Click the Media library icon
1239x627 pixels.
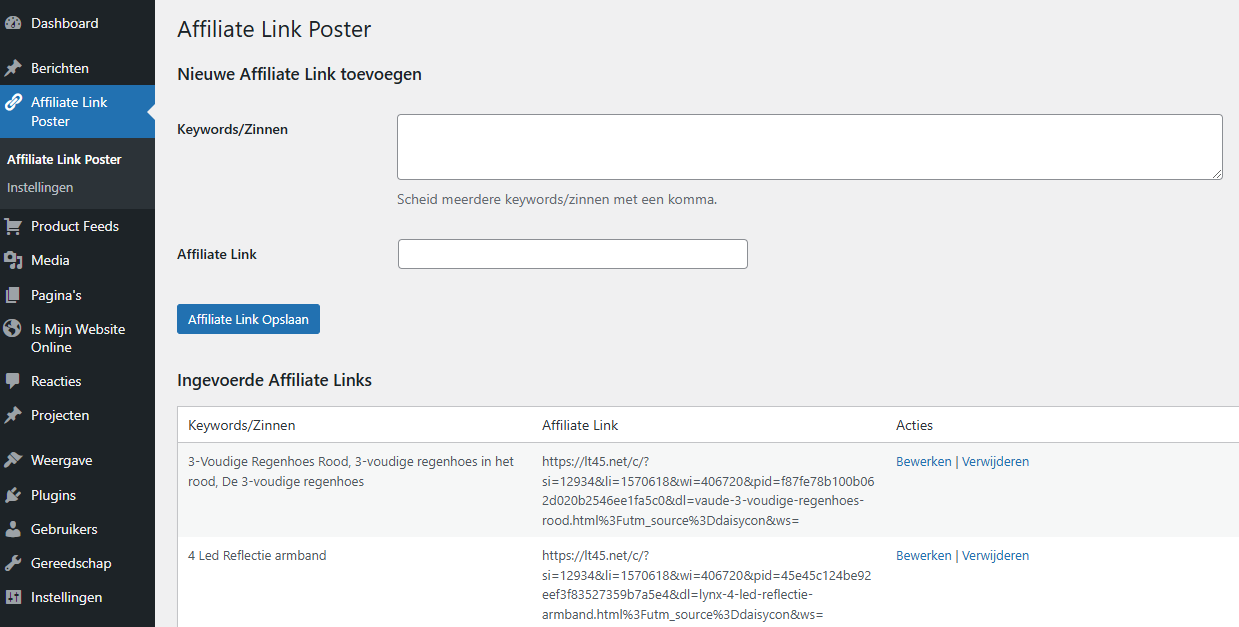coord(13,260)
